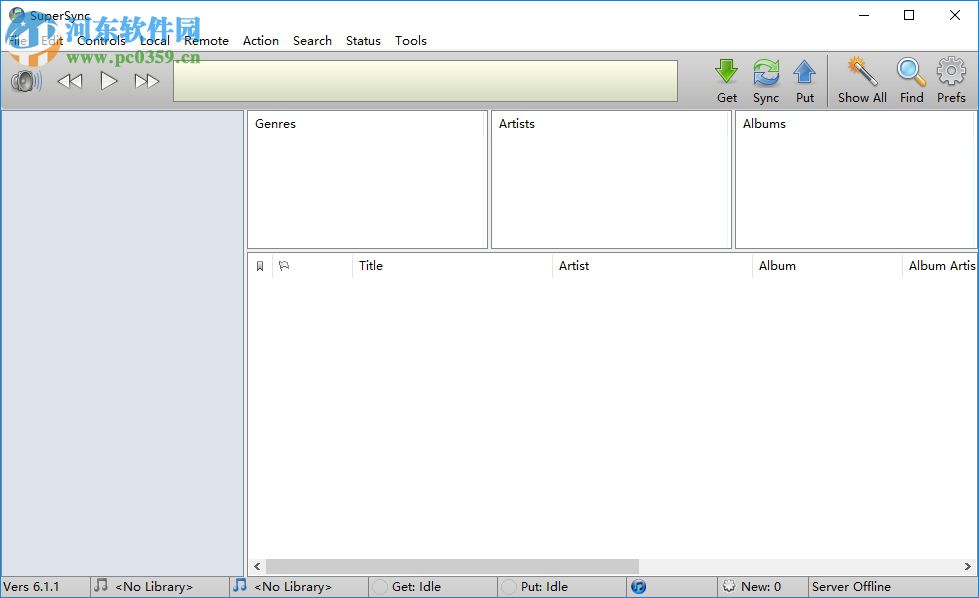Click the horizontal scrollbar thumb

point(452,566)
